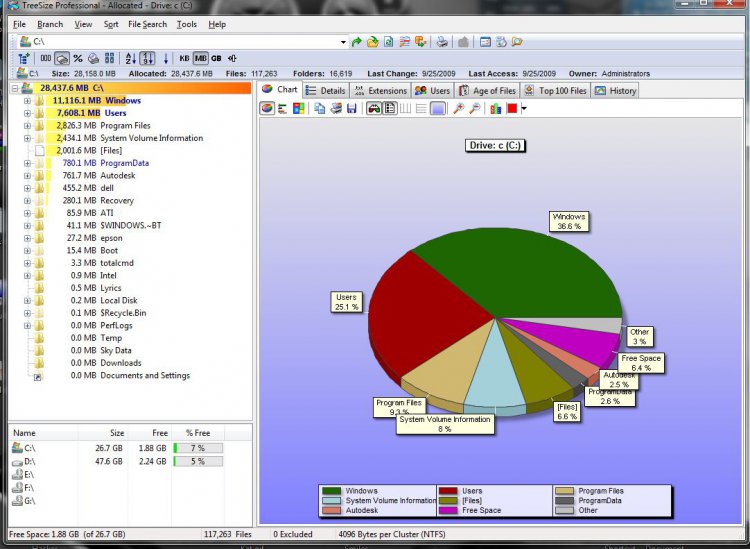The width and height of the screenshot is (750, 549).
Task: Switch size units to MB
Action: tap(200, 58)
